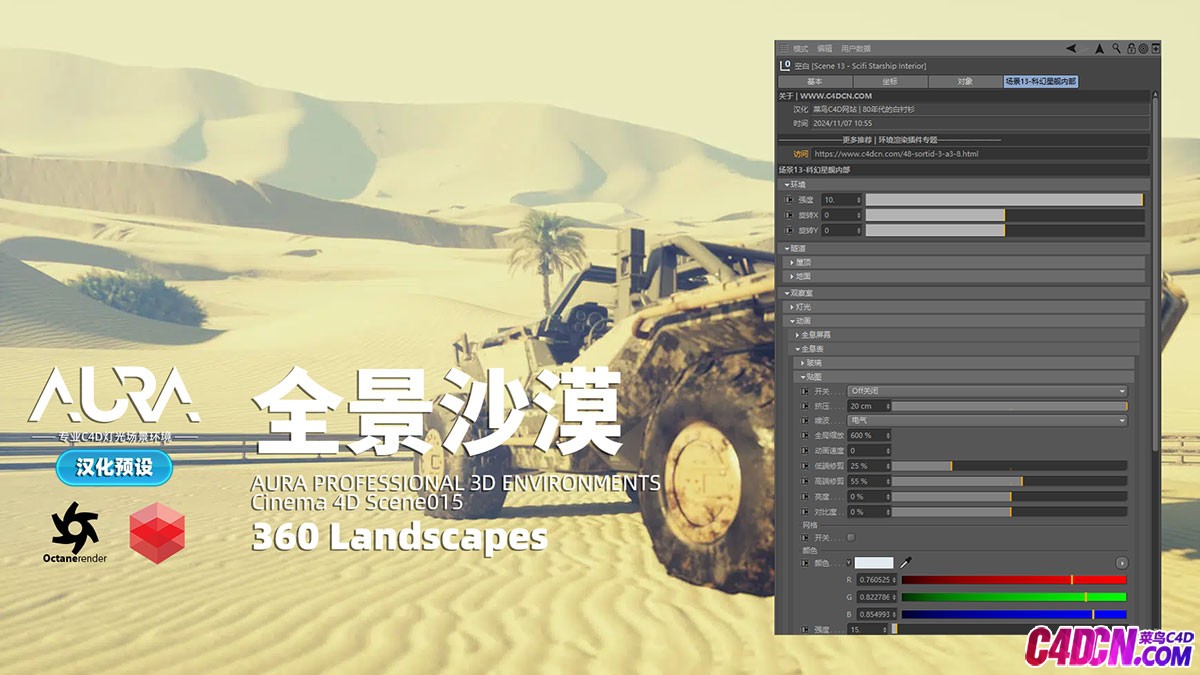
Task: Click the keyframe dot beside 全局缩放
Action: click(x=806, y=436)
